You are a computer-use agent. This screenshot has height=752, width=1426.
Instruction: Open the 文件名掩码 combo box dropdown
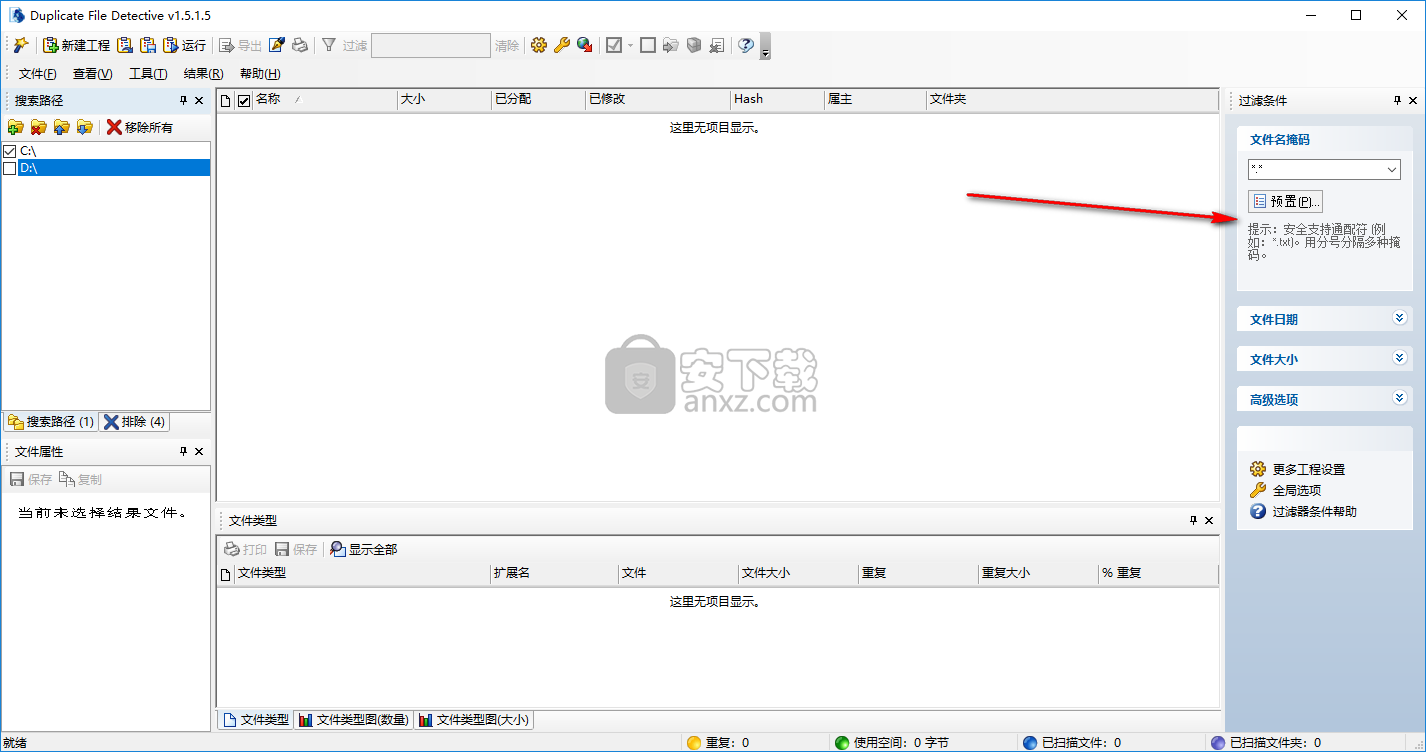click(1393, 170)
